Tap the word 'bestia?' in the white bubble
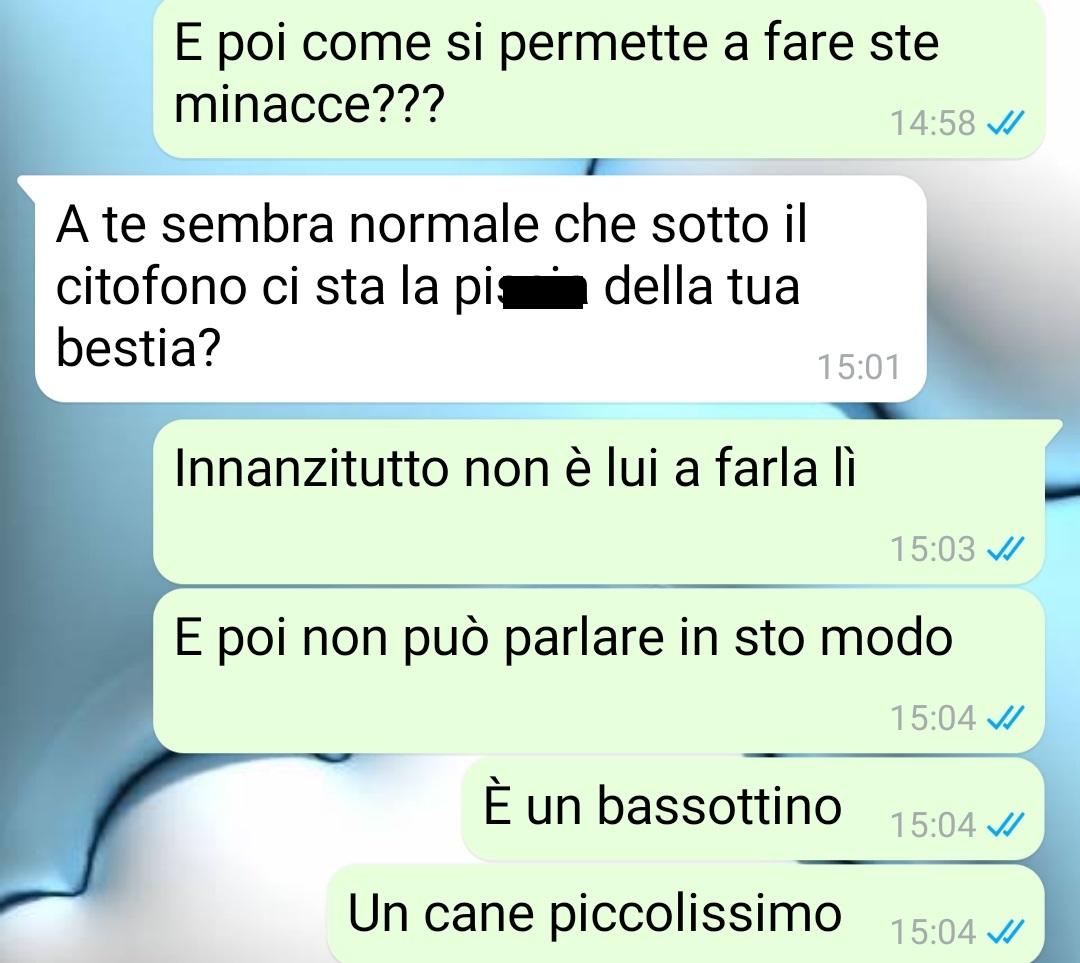Screen dimensions: 1080x963 tap(138, 346)
